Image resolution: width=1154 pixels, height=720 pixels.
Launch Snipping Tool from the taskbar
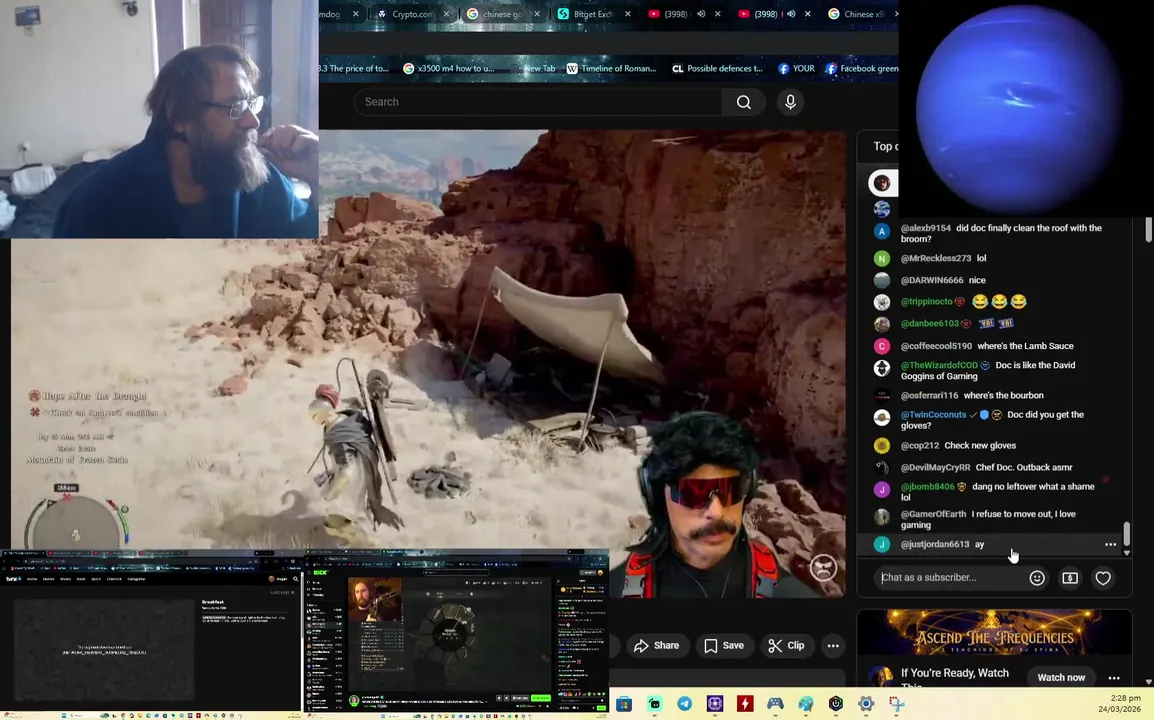896,704
